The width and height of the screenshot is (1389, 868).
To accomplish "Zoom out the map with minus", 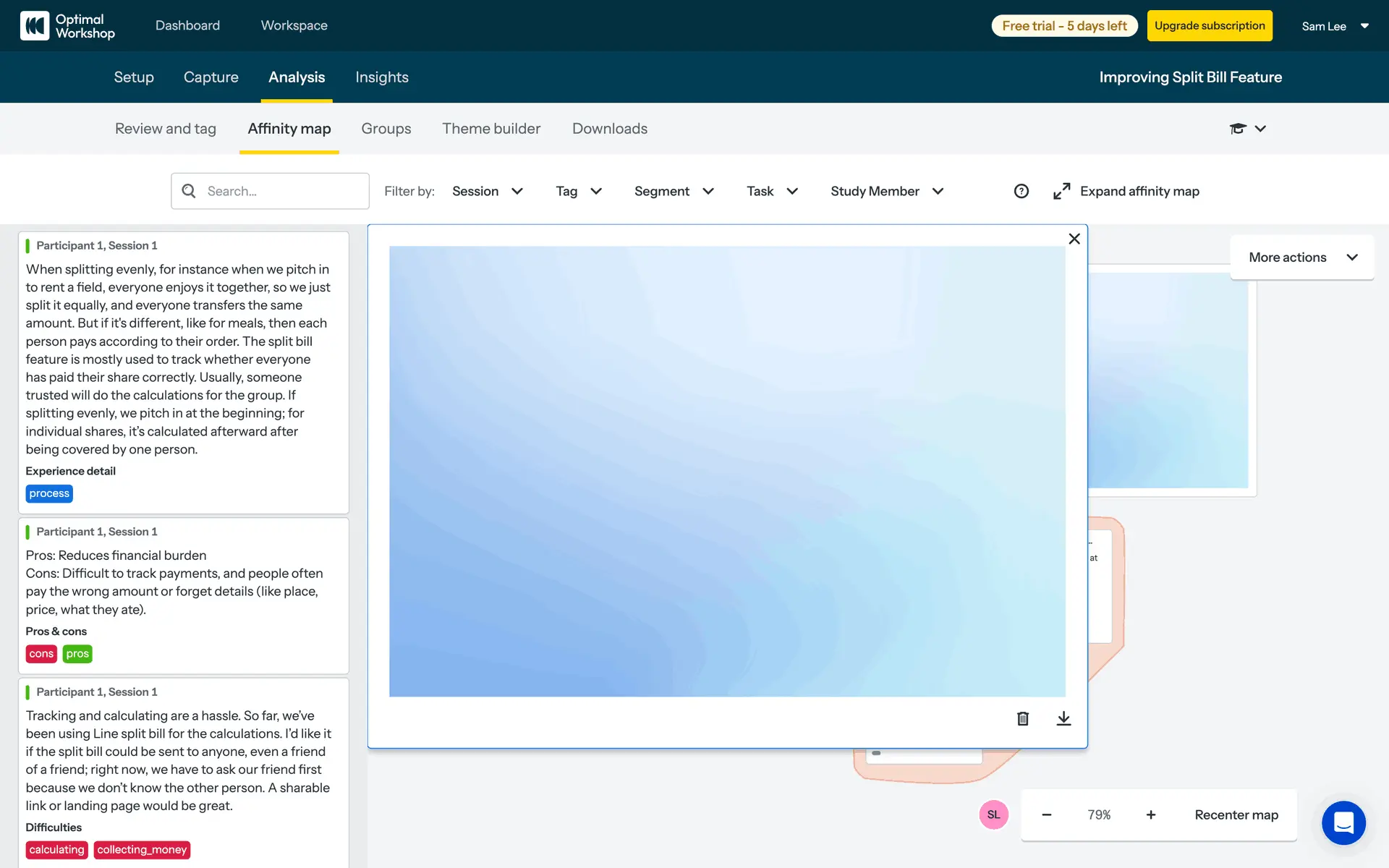I will (x=1046, y=814).
